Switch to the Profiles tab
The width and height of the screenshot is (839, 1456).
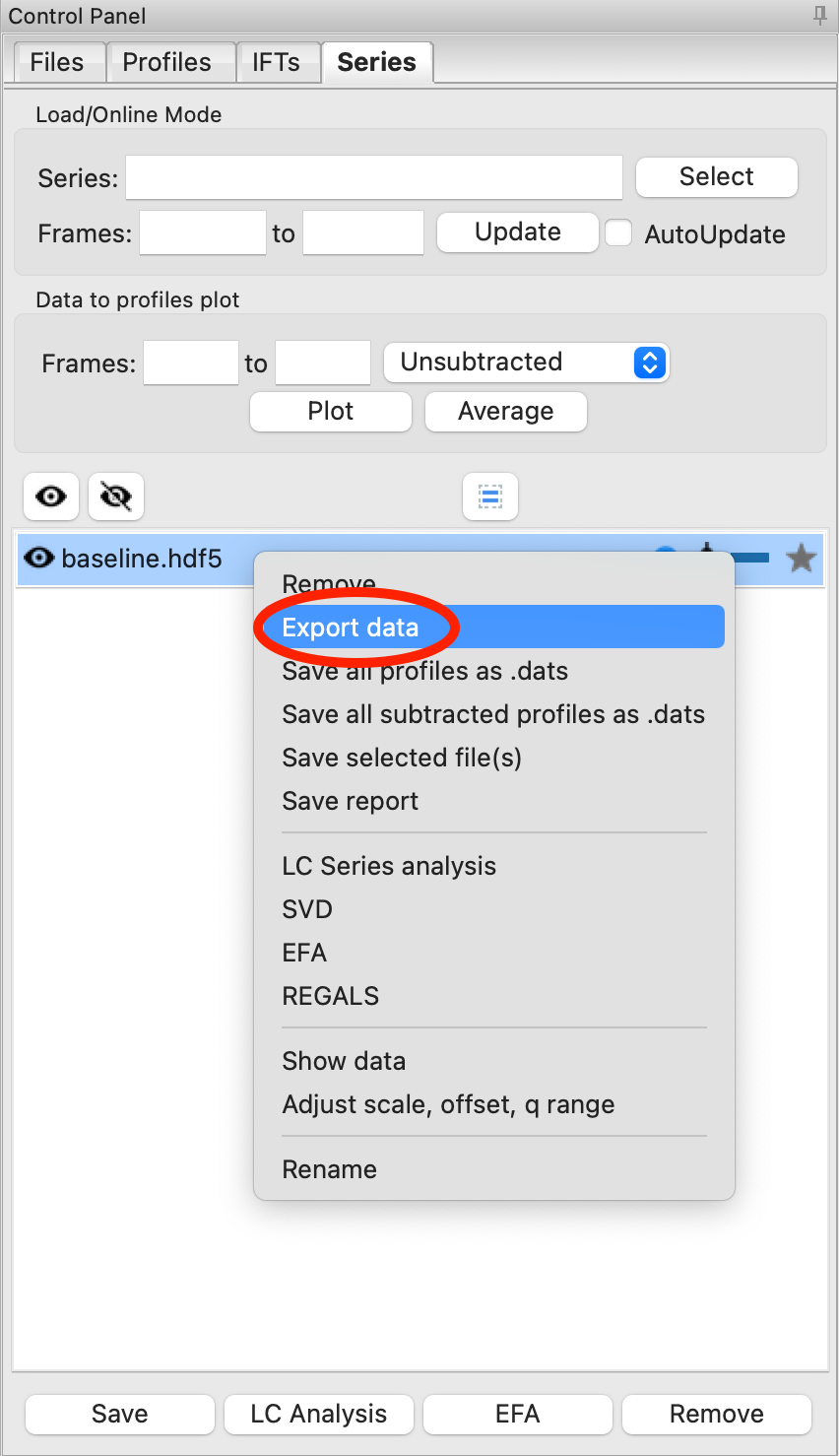[166, 62]
